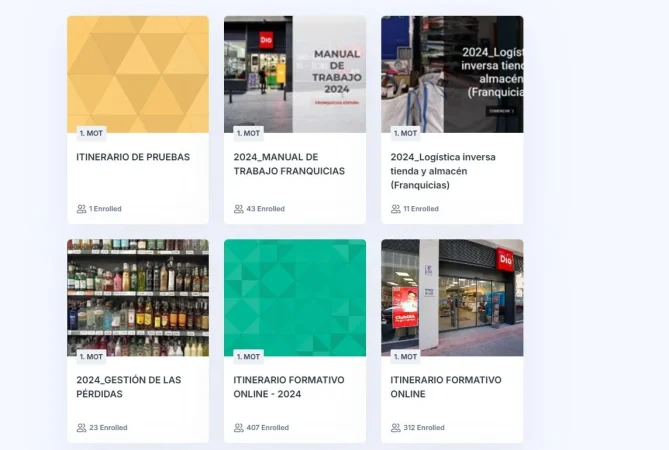Click the people icon beside 312 Enrolled
The height and width of the screenshot is (450, 669).
(396, 427)
